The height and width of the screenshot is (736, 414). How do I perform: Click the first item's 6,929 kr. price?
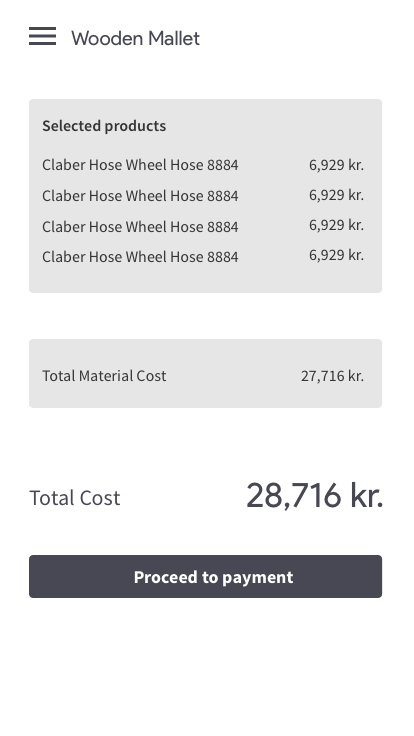point(336,165)
